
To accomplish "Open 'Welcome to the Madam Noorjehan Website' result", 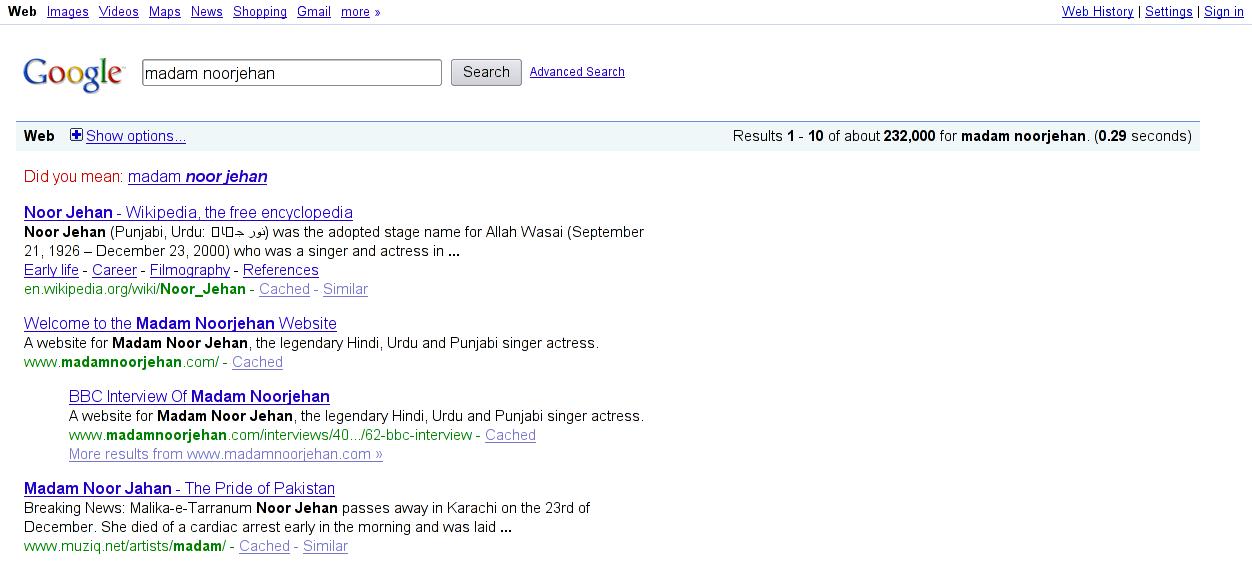I will click(x=180, y=323).
